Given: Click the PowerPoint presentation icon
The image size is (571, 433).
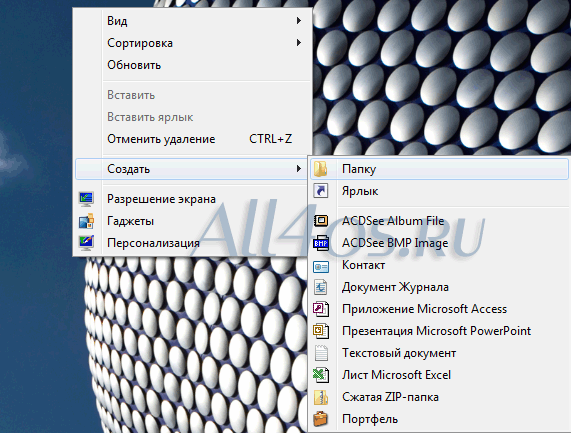Looking at the screenshot, I should pos(321,331).
